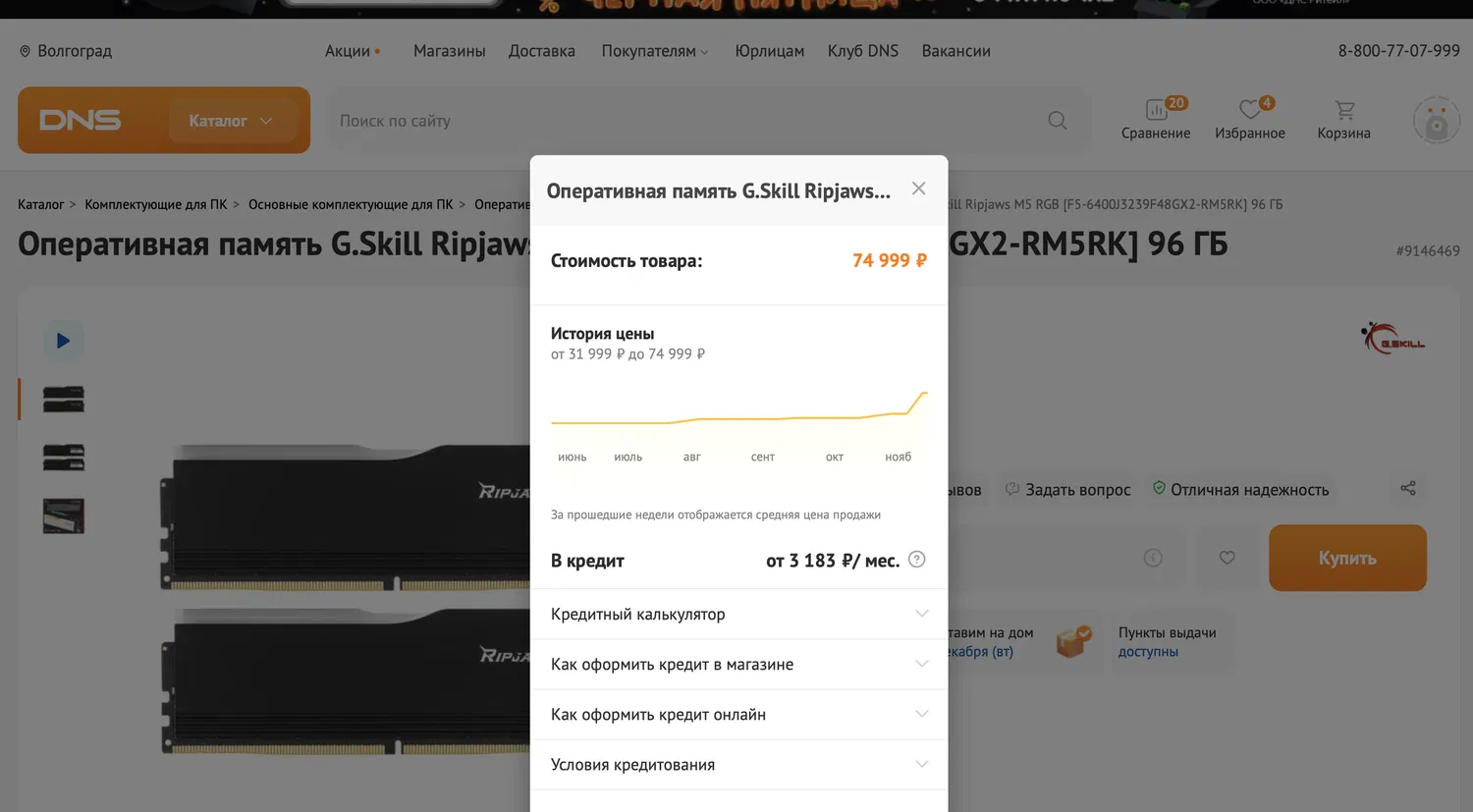Open the Покупателям dropdown menu
The width and height of the screenshot is (1473, 812).
[x=655, y=51]
